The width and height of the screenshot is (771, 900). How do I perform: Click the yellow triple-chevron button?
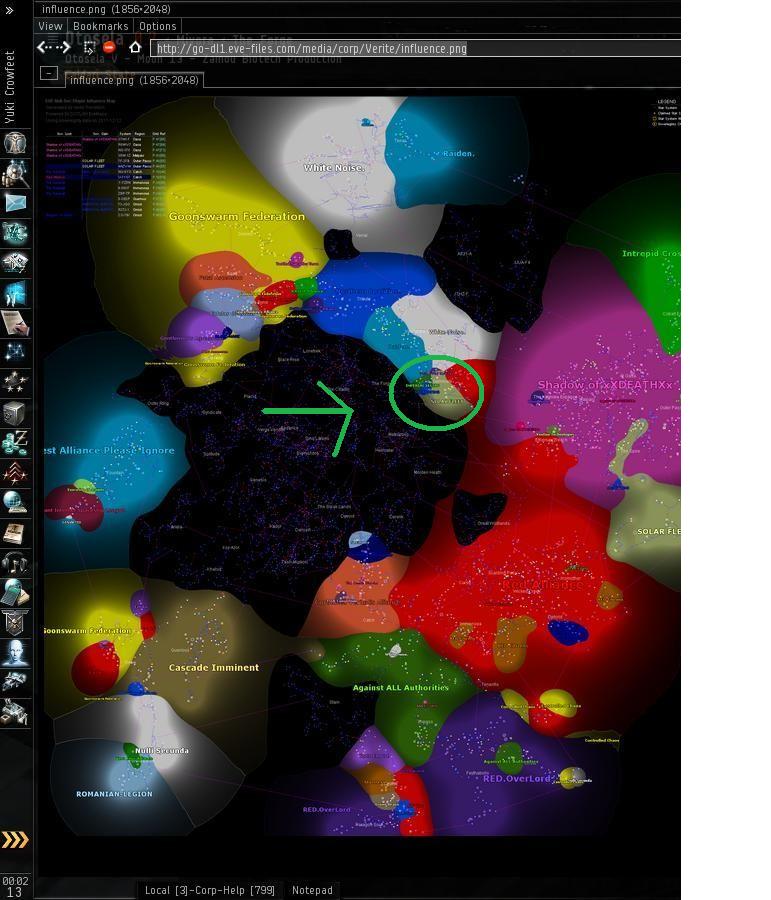coord(15,840)
